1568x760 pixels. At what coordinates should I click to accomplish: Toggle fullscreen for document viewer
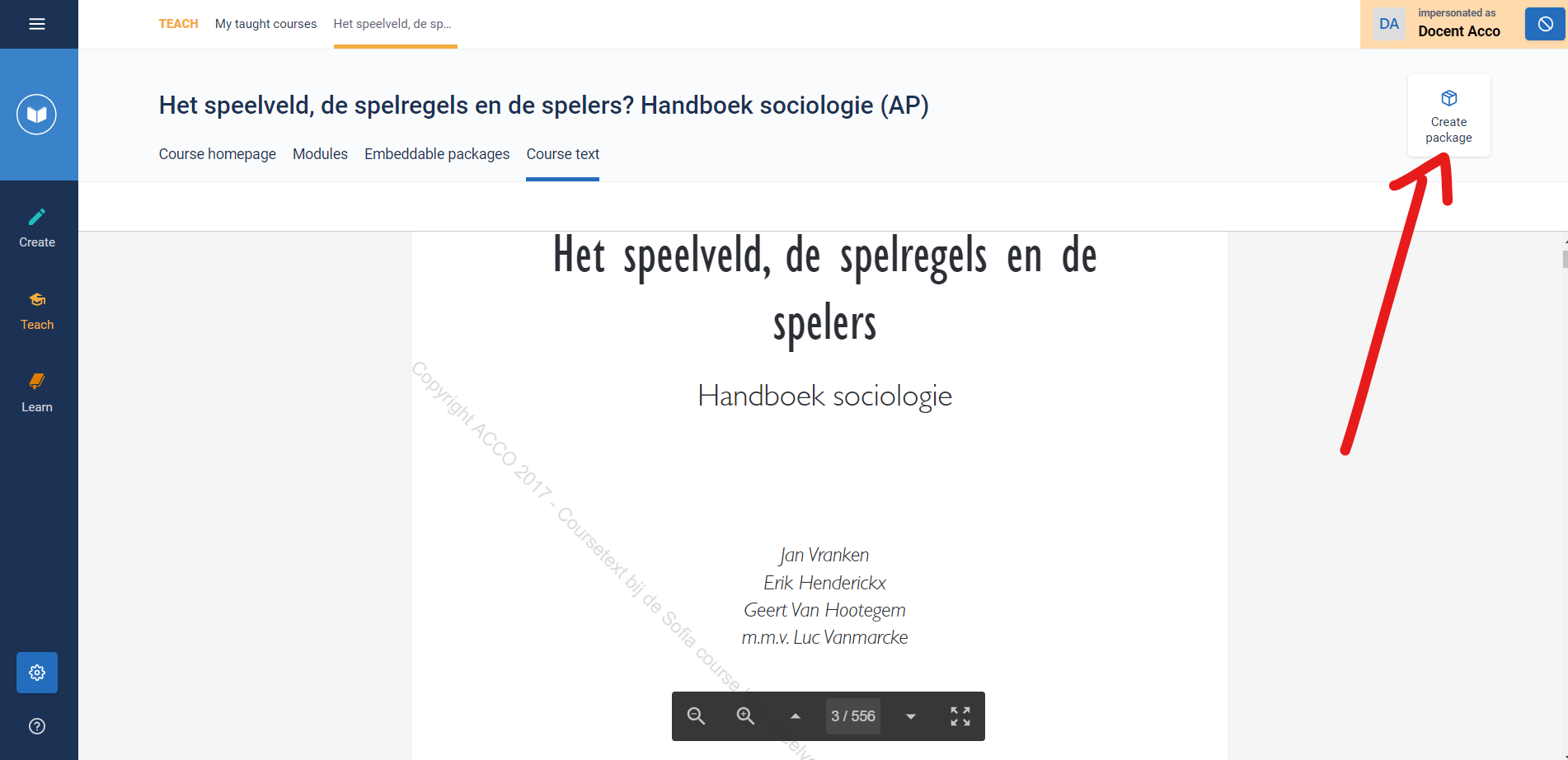point(960,716)
